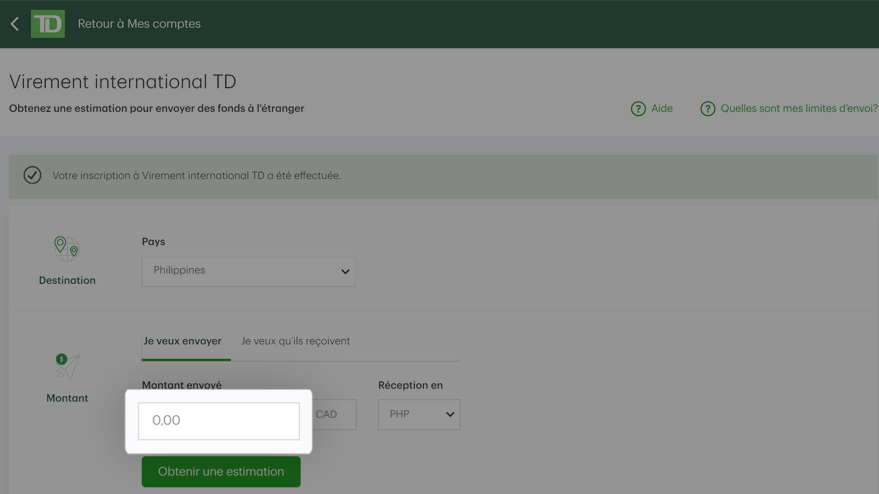The image size is (879, 494).
Task: Open Quelles sont mes limites d'envoi link
Action: click(x=799, y=108)
